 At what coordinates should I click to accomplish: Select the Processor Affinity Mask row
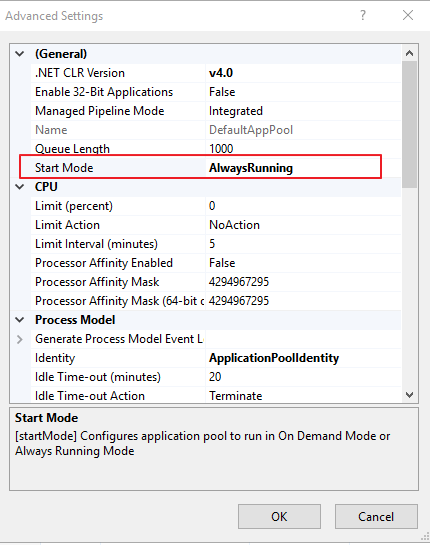point(216,282)
